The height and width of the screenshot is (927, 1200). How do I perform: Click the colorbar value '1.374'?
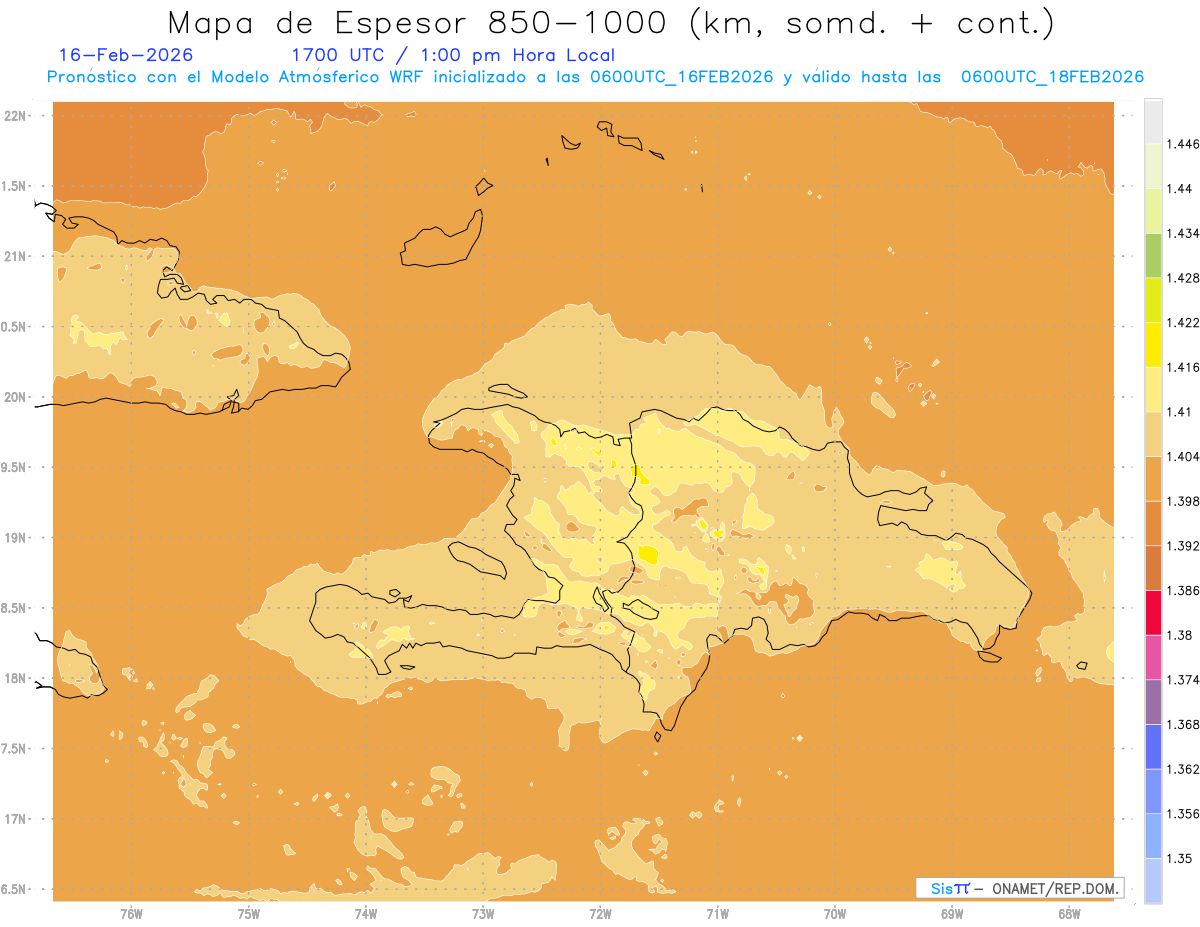point(1185,680)
